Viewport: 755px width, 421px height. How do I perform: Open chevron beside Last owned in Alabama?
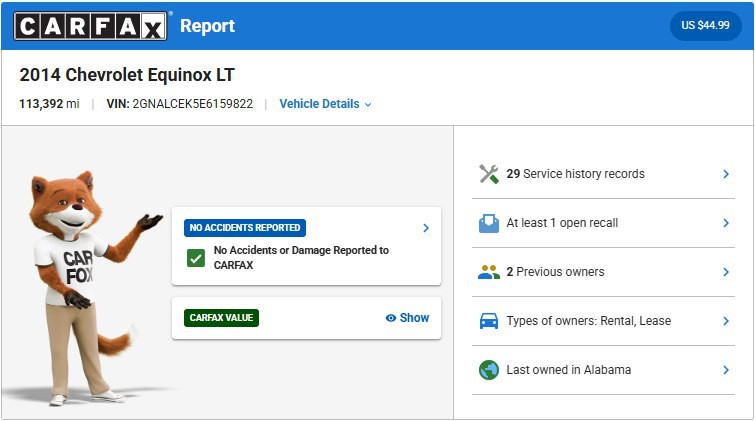(726, 370)
